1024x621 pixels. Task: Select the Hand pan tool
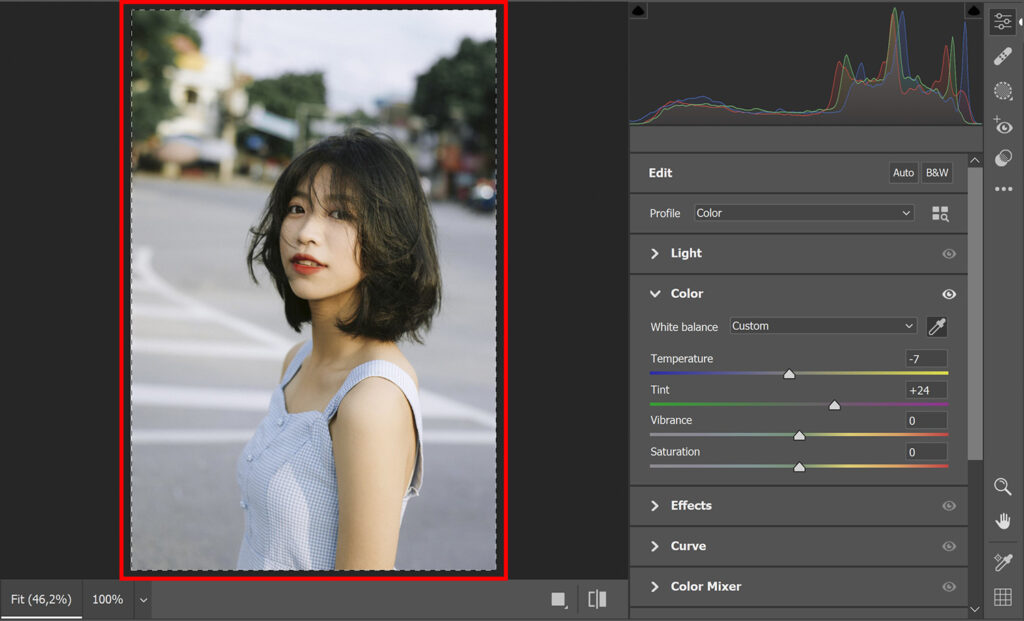[1002, 520]
